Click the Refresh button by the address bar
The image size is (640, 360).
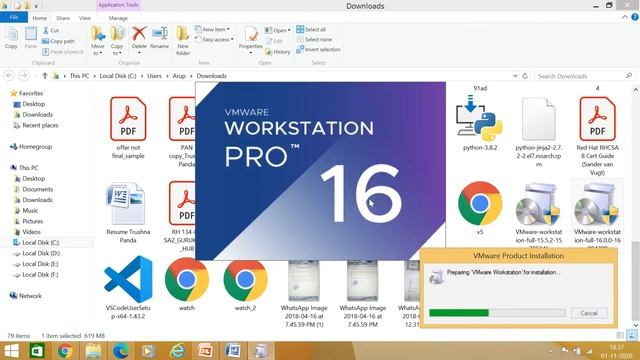pyautogui.click(x=525, y=76)
